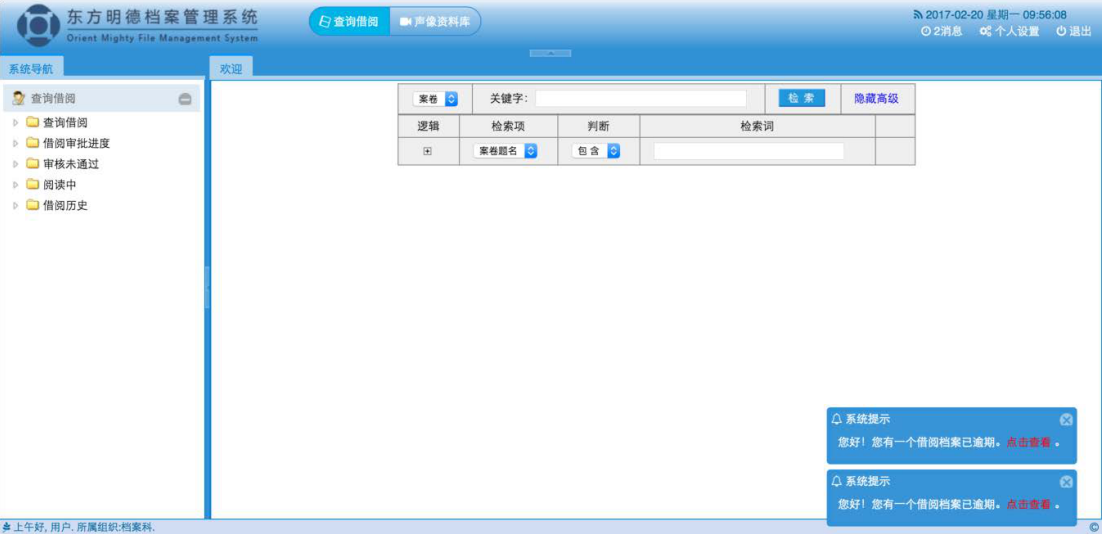This screenshot has height=534, width=1104.
Task: Collapse the top header banner toggle
Action: 550,53
